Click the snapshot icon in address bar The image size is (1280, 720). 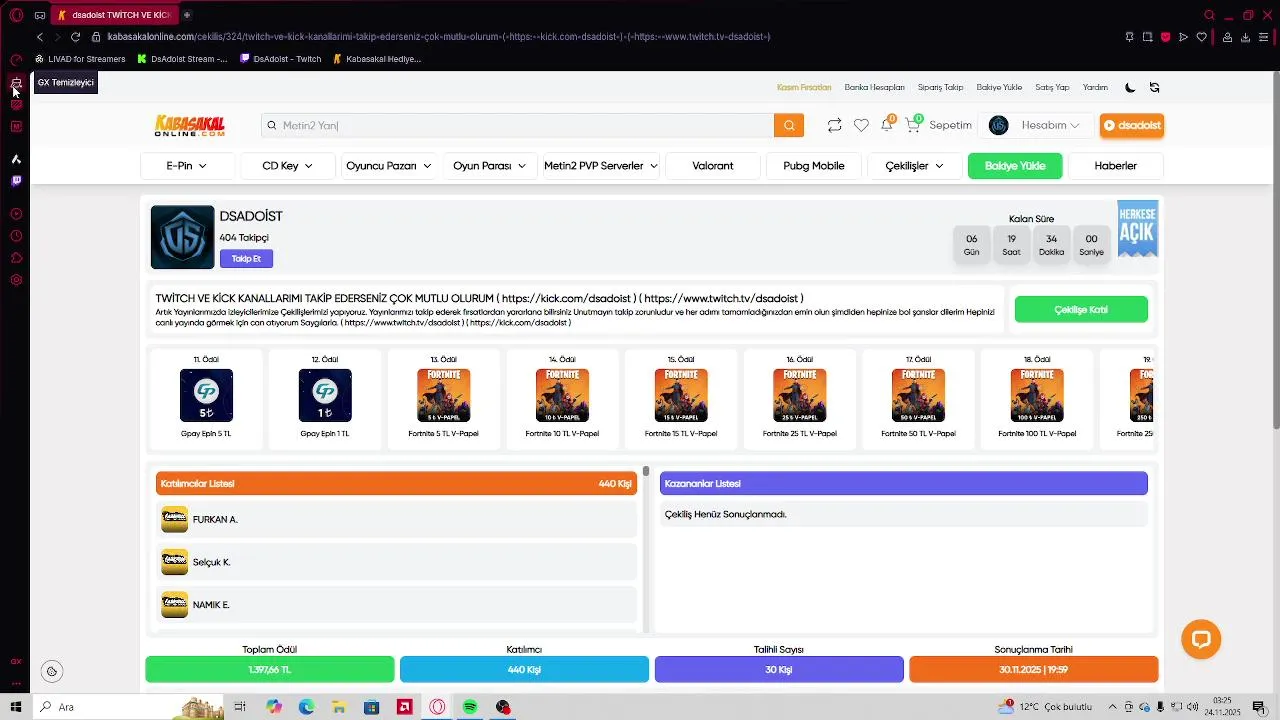[1148, 37]
